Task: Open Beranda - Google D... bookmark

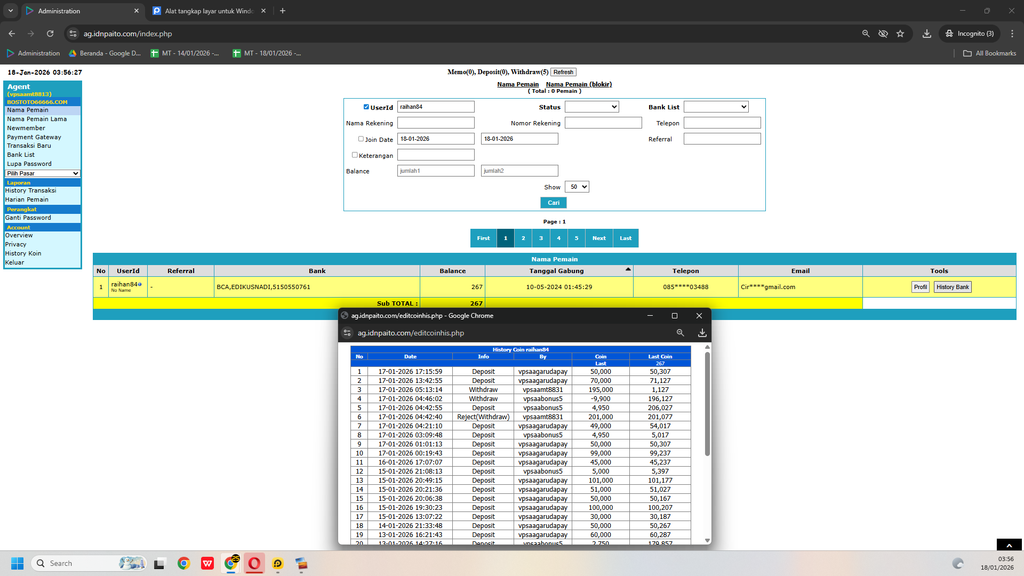Action: 105,53
